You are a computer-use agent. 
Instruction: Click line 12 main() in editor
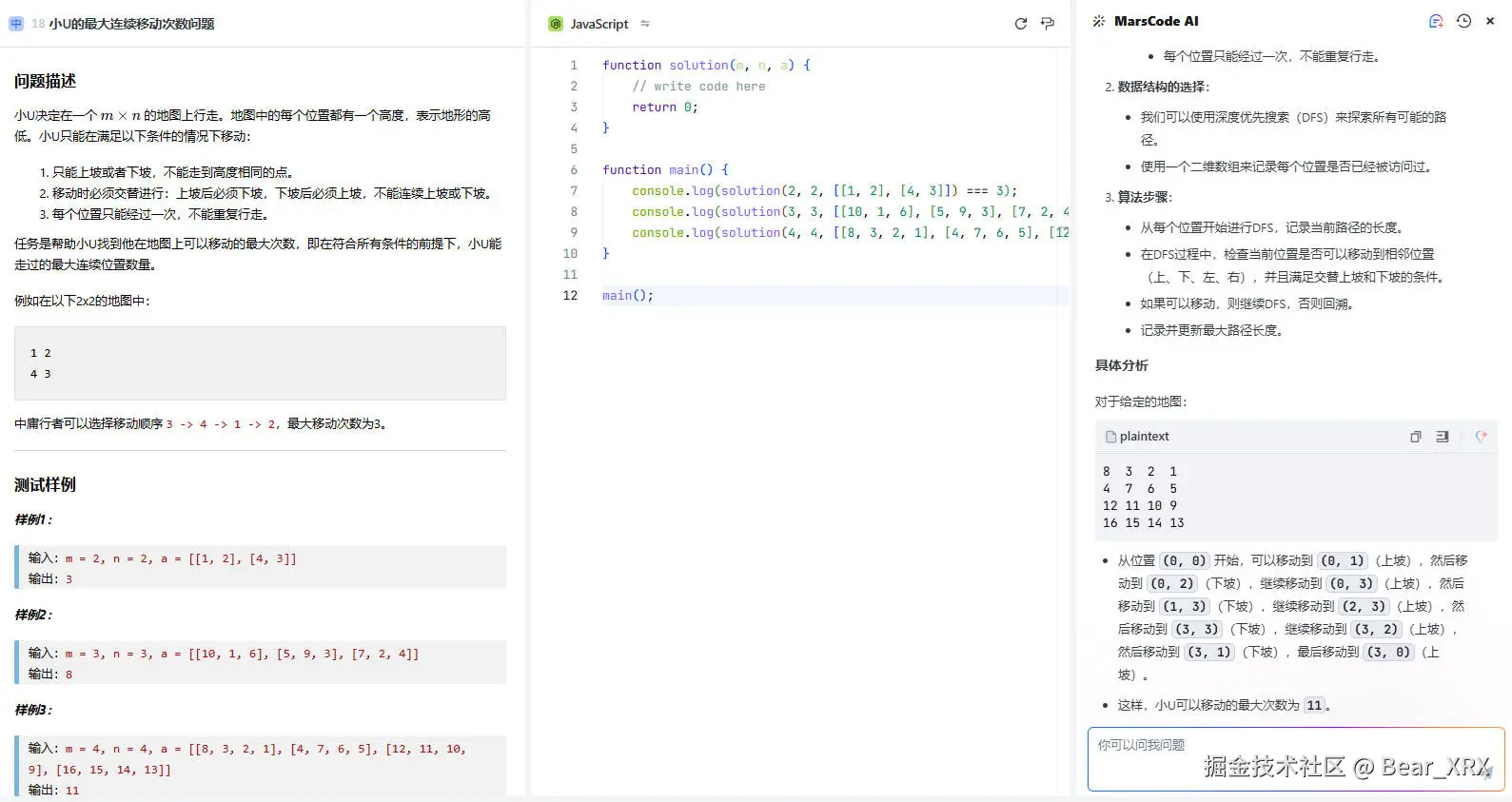pyautogui.click(x=628, y=296)
